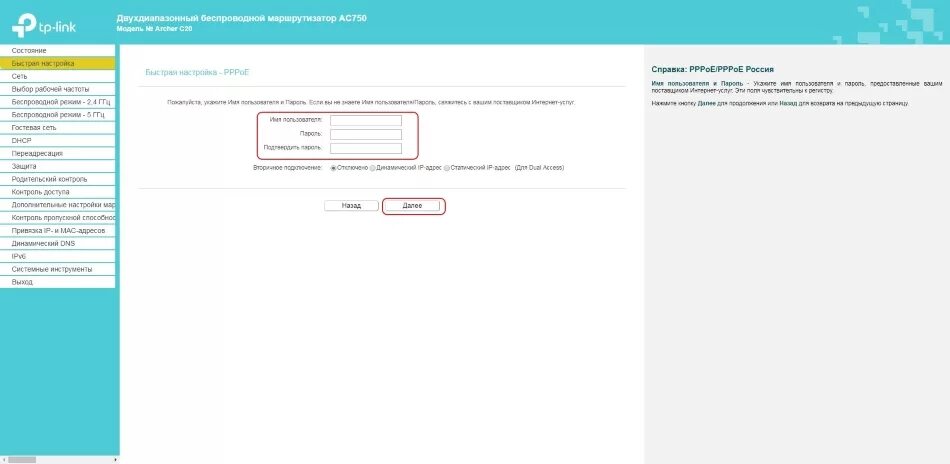The image size is (950, 464).
Task: Click help title 'Справка: PPPoE/PPPoE Россия'
Action: pos(712,70)
